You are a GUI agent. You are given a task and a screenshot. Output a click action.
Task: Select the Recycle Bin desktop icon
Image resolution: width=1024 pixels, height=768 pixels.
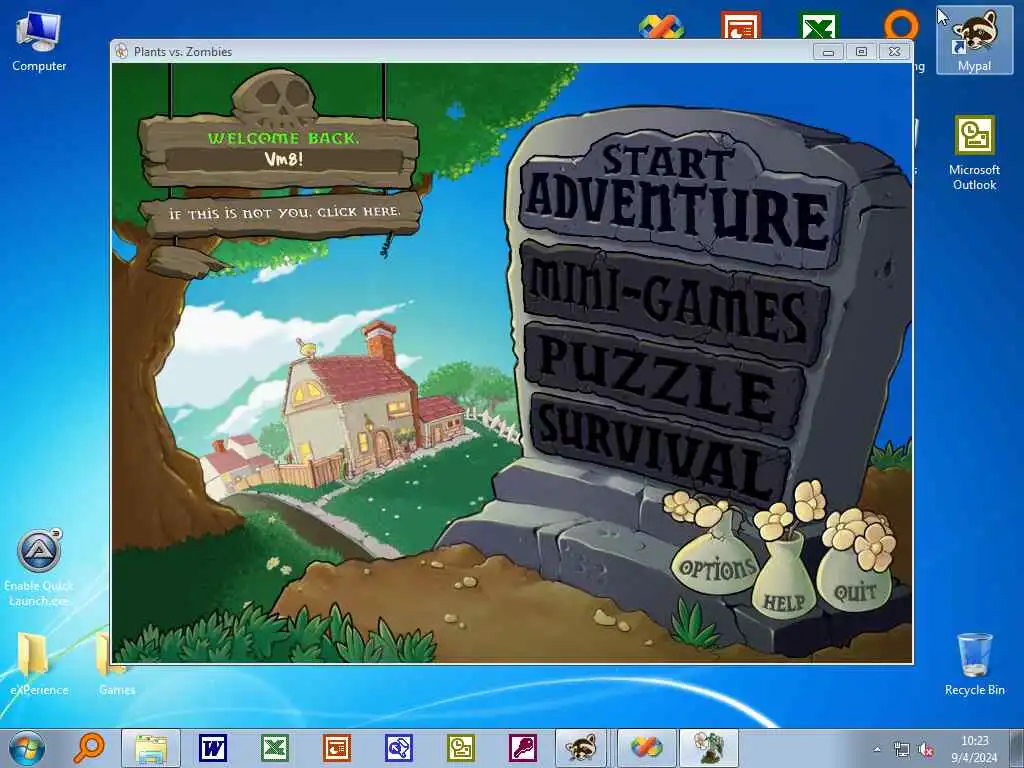pyautogui.click(x=974, y=664)
